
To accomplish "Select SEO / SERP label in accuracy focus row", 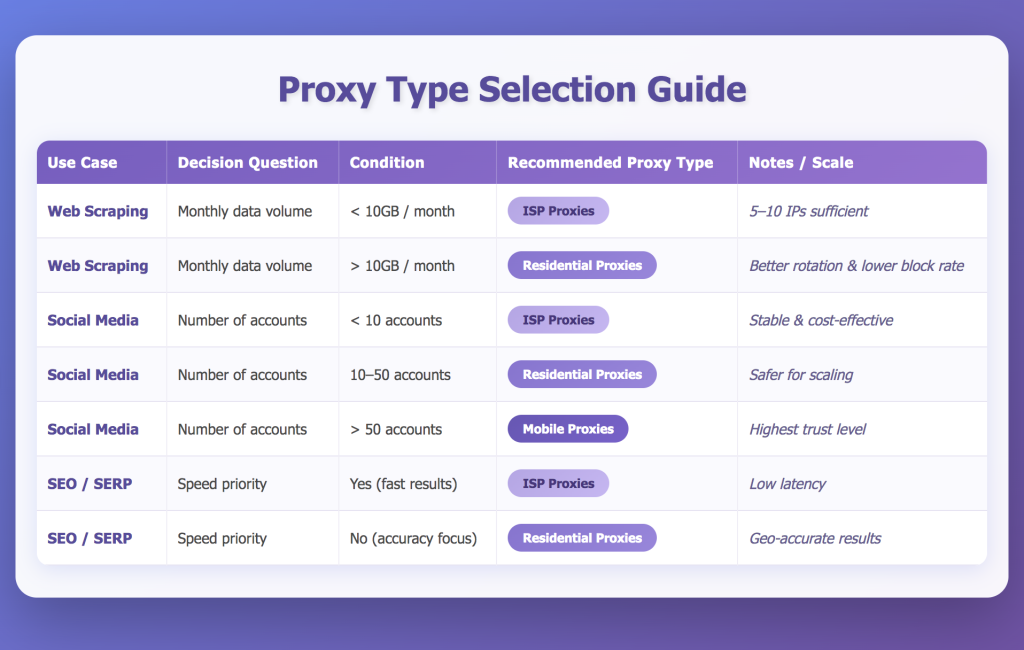I will pos(89,538).
